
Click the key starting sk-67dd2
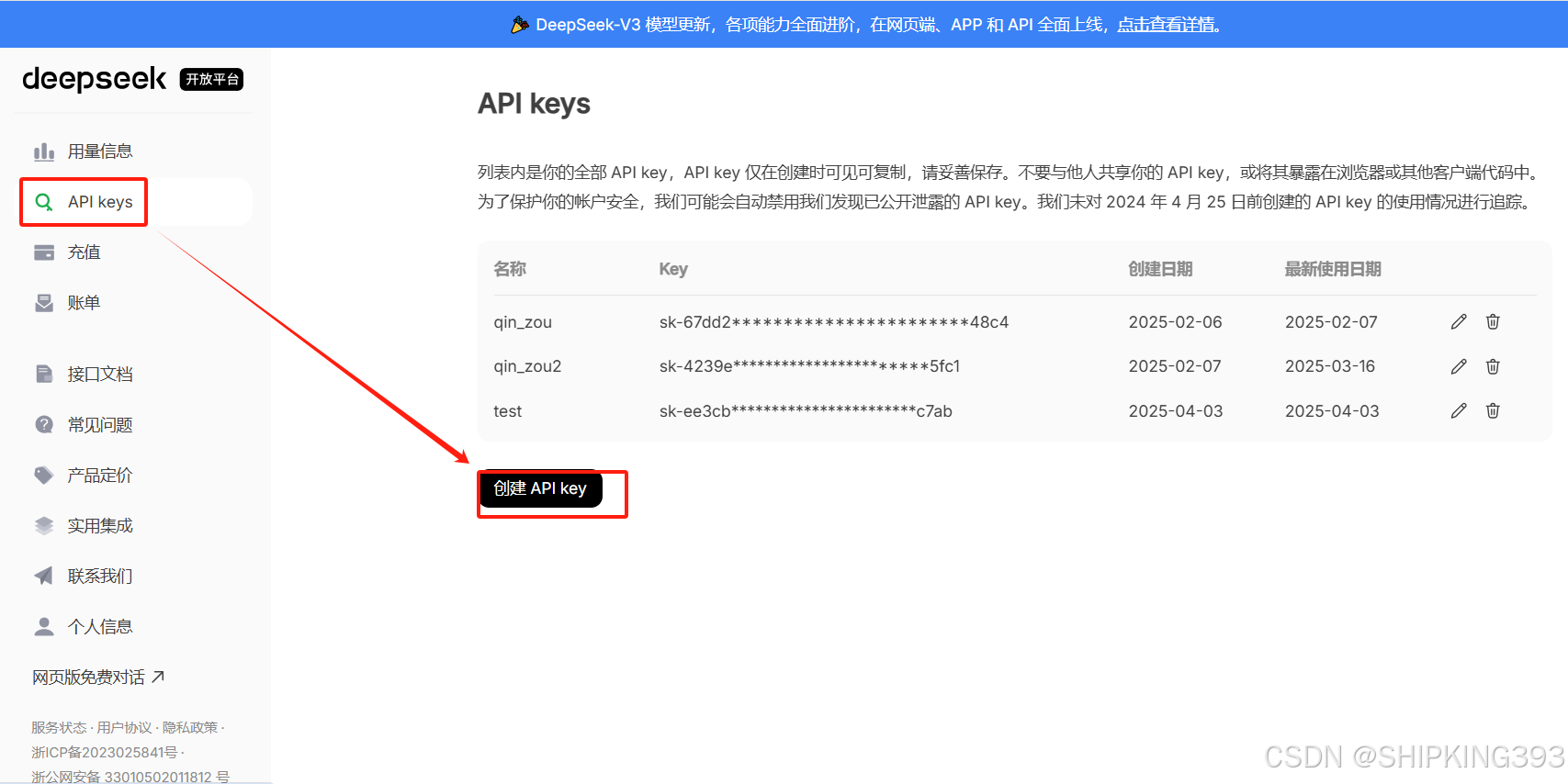[834, 322]
